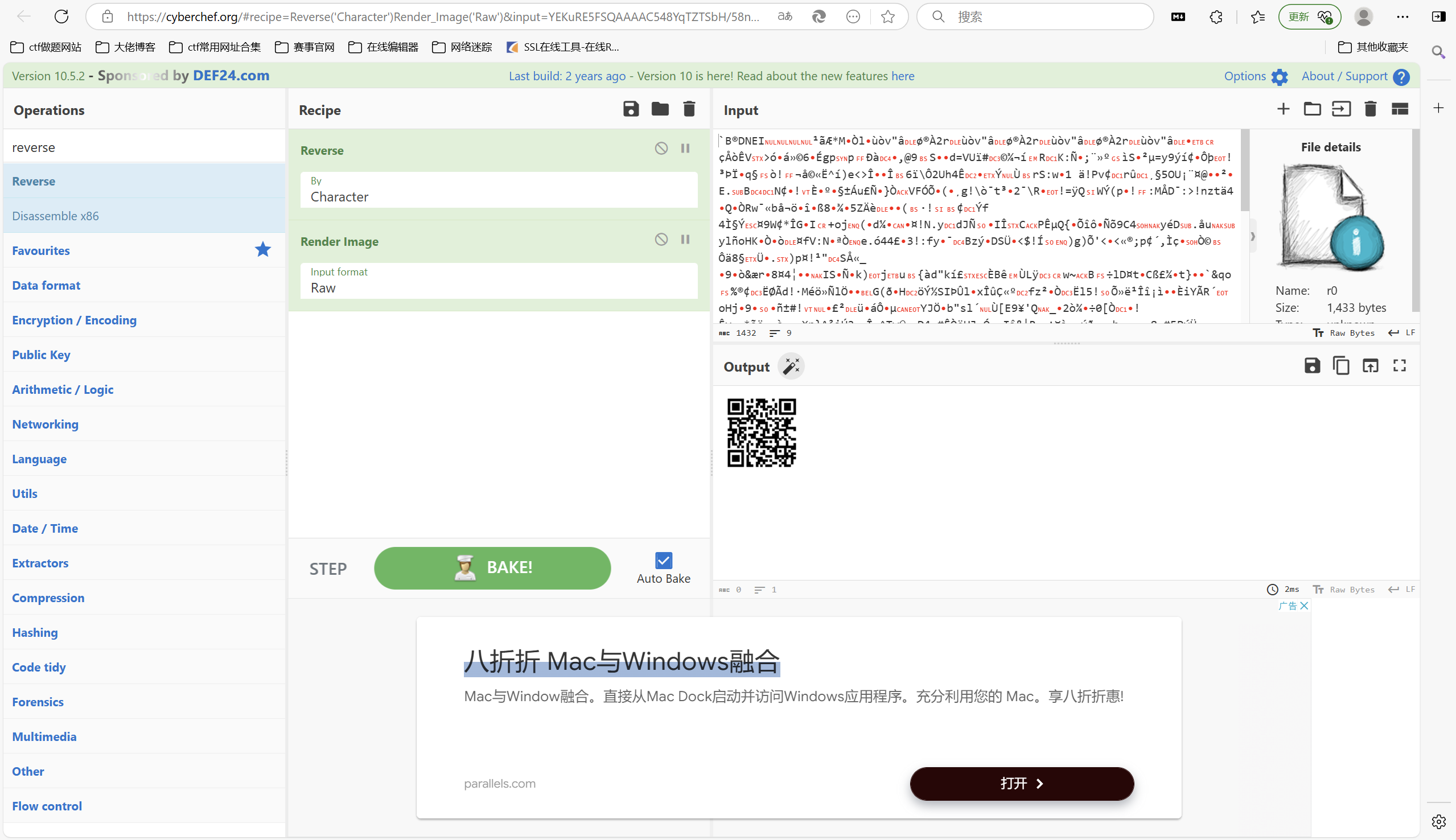
Task: Select Reverse operation in search results
Action: tap(143, 181)
